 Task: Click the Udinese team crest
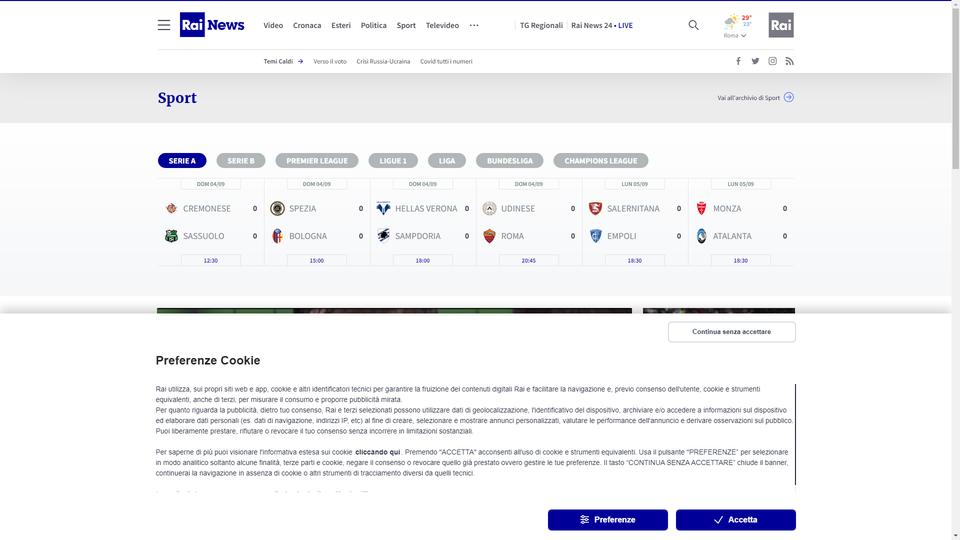point(489,208)
